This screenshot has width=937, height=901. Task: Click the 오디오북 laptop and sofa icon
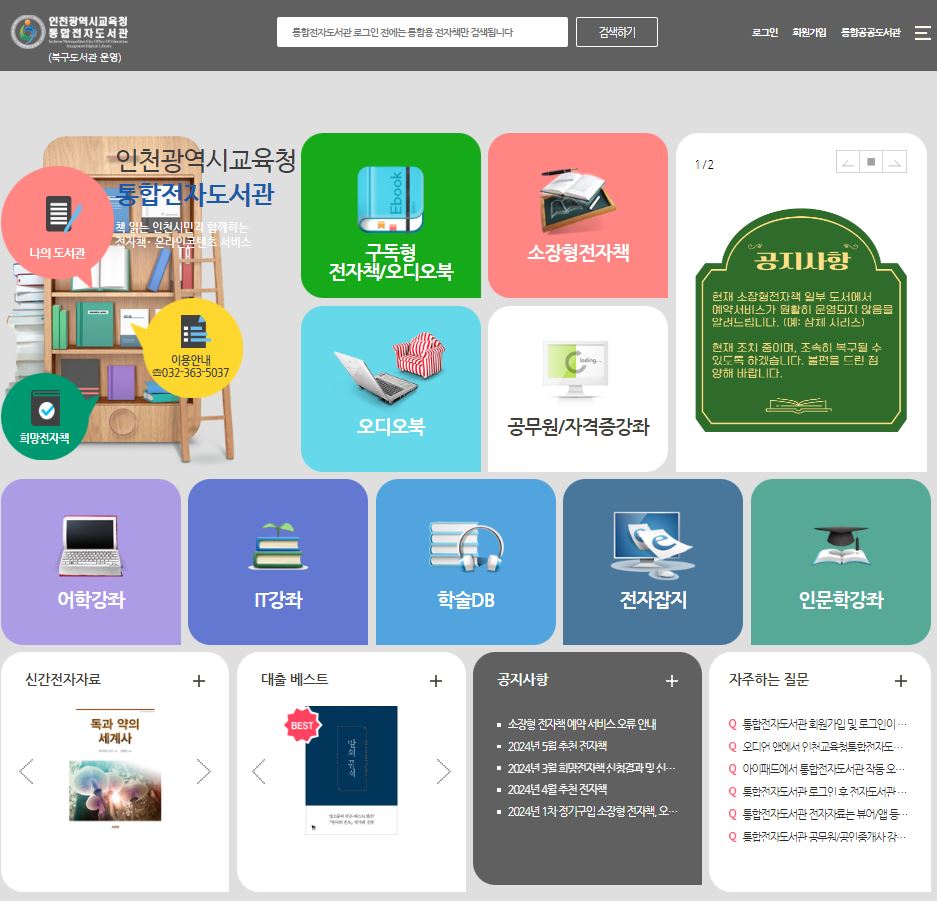click(390, 368)
